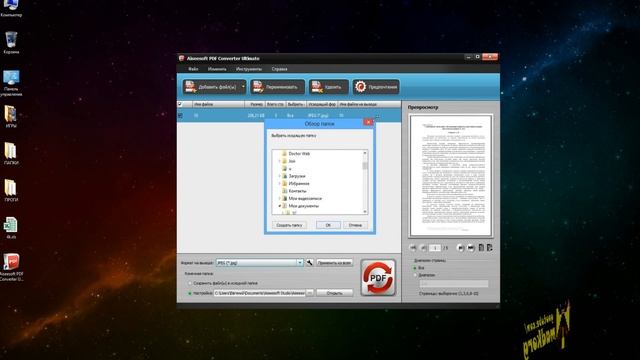Confirm the folder dialog with OK

328,225
